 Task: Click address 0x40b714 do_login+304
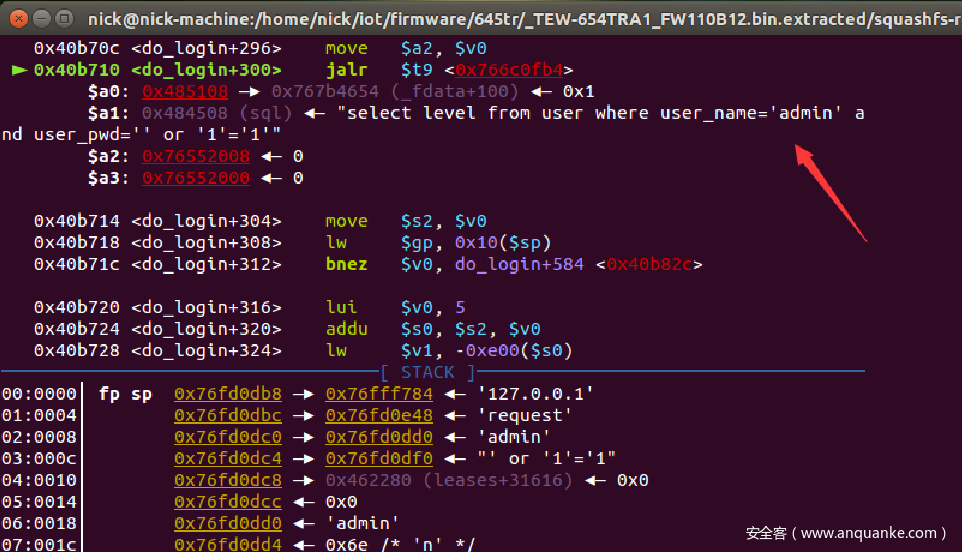[158, 221]
